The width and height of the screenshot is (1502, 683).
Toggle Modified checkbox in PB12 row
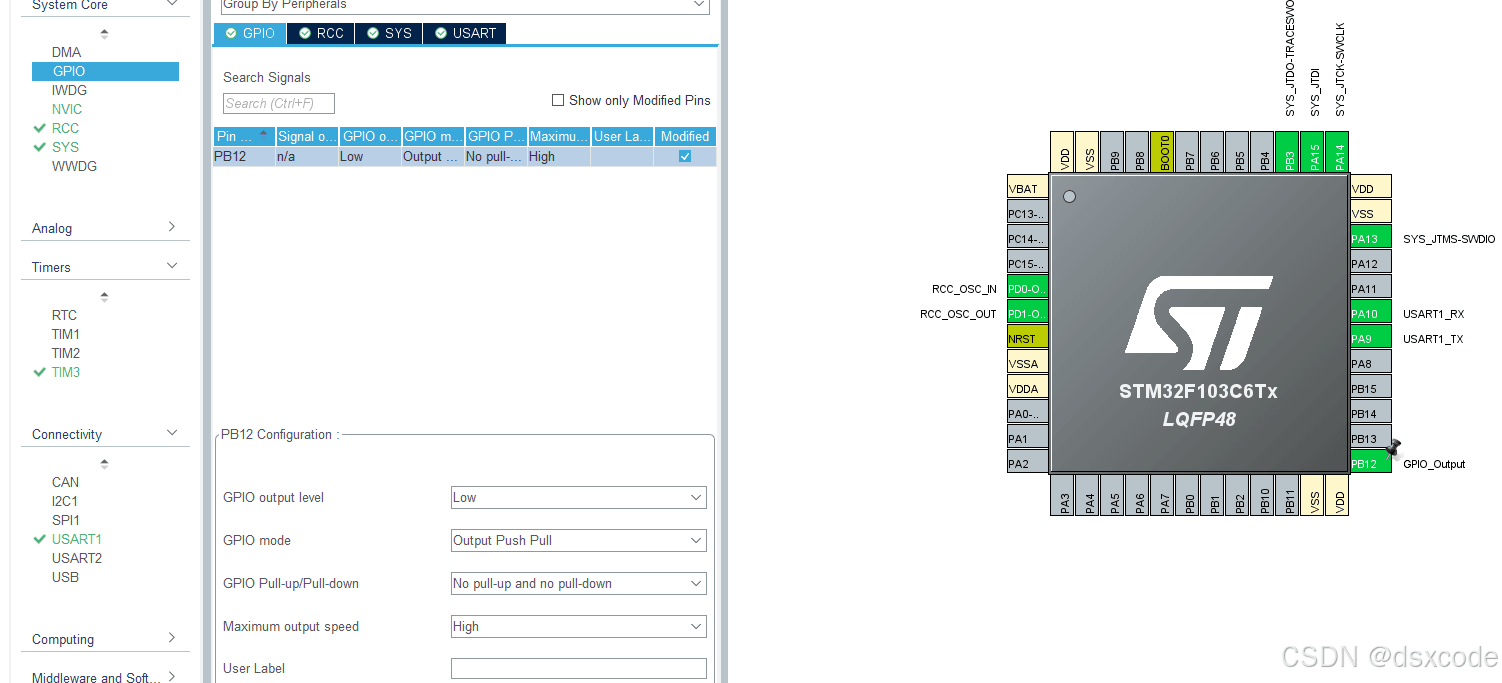click(x=685, y=156)
